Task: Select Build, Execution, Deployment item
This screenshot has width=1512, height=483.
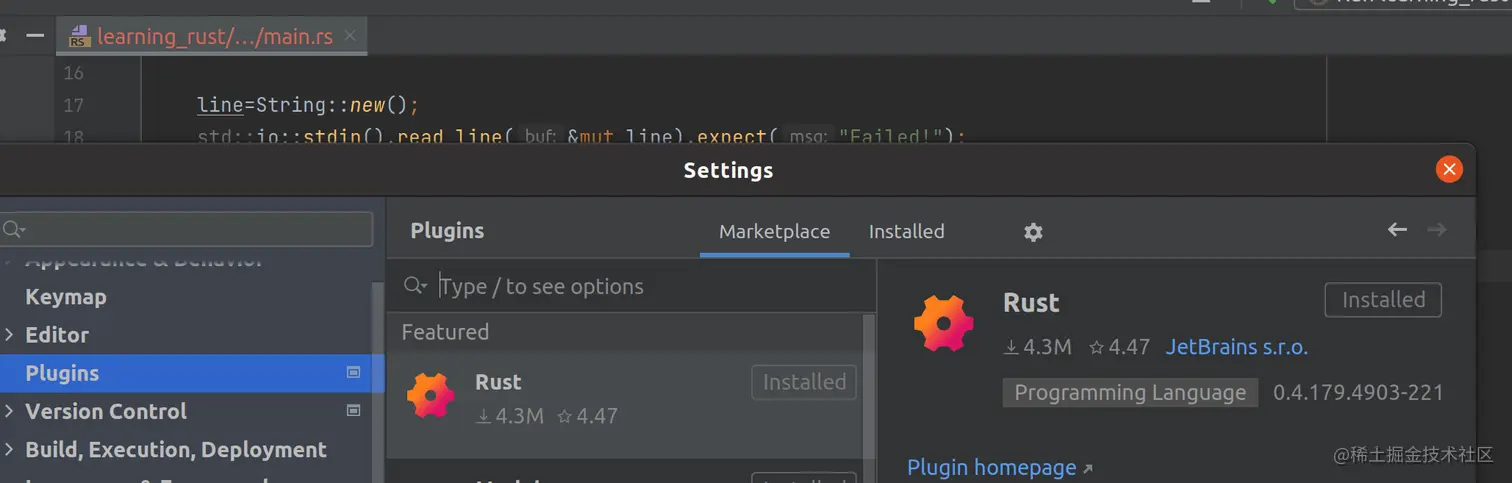Action: (x=176, y=450)
